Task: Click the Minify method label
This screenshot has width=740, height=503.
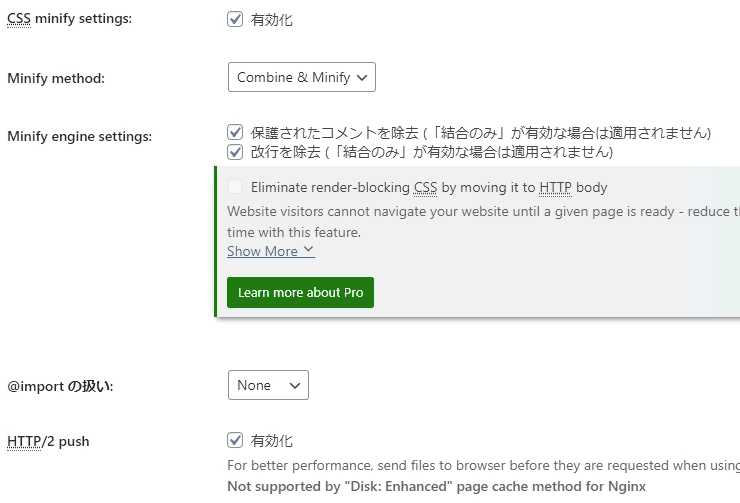Action: point(56,78)
